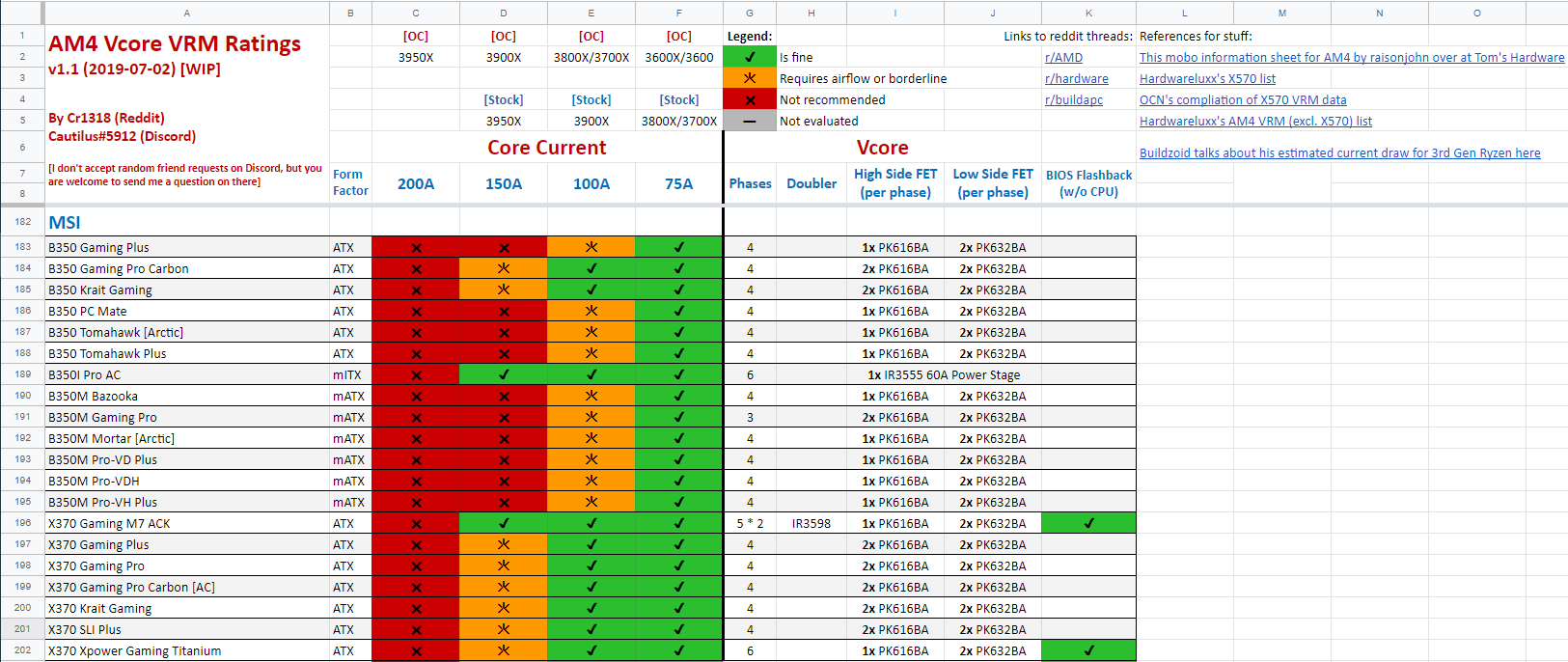Click the orange 100A mark for B350M Gaming Pro
Screen dimensions: 1568x662
click(591, 417)
